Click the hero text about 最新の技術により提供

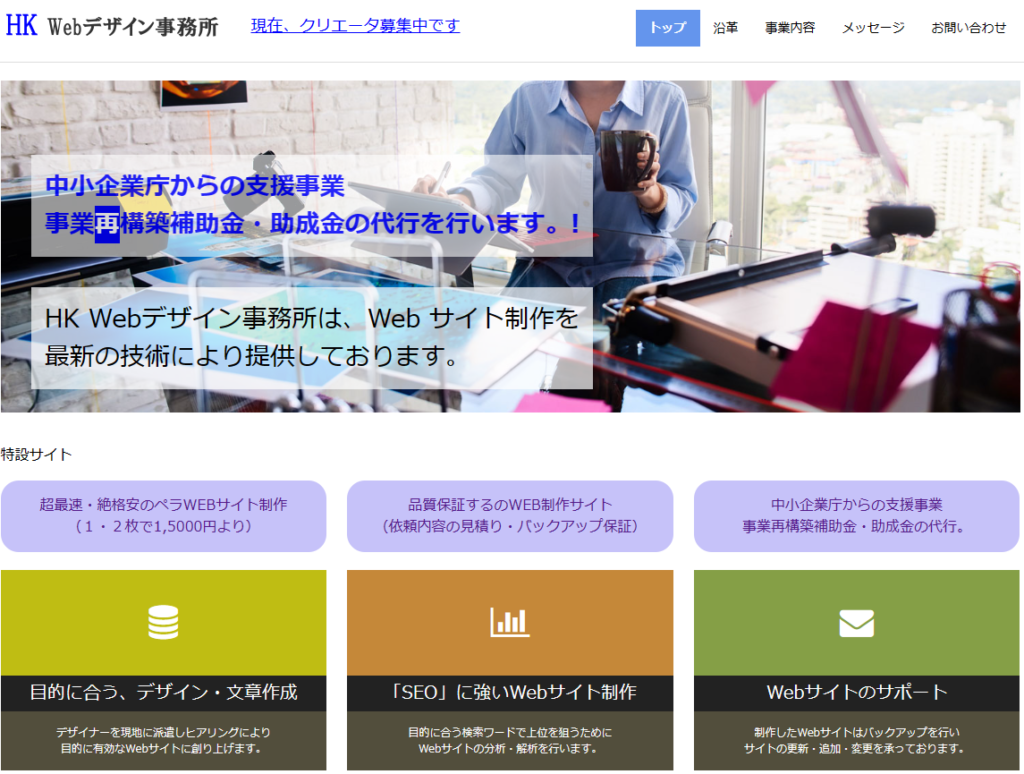click(311, 337)
